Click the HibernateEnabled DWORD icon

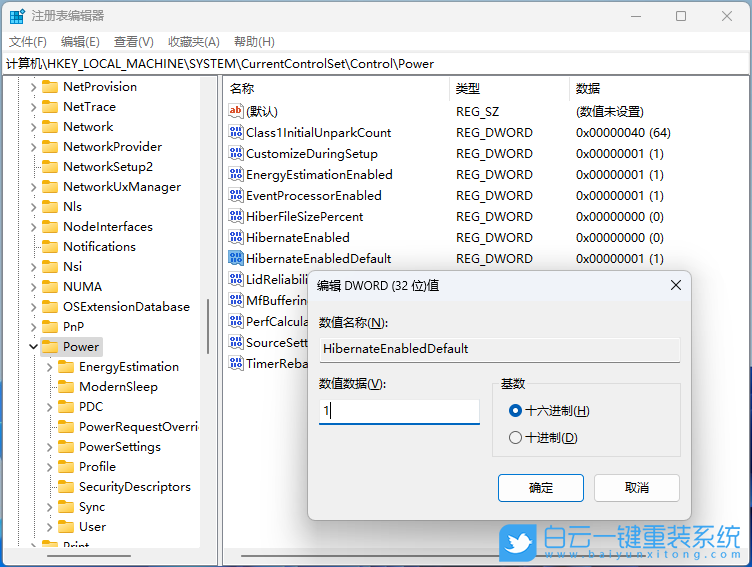click(235, 237)
